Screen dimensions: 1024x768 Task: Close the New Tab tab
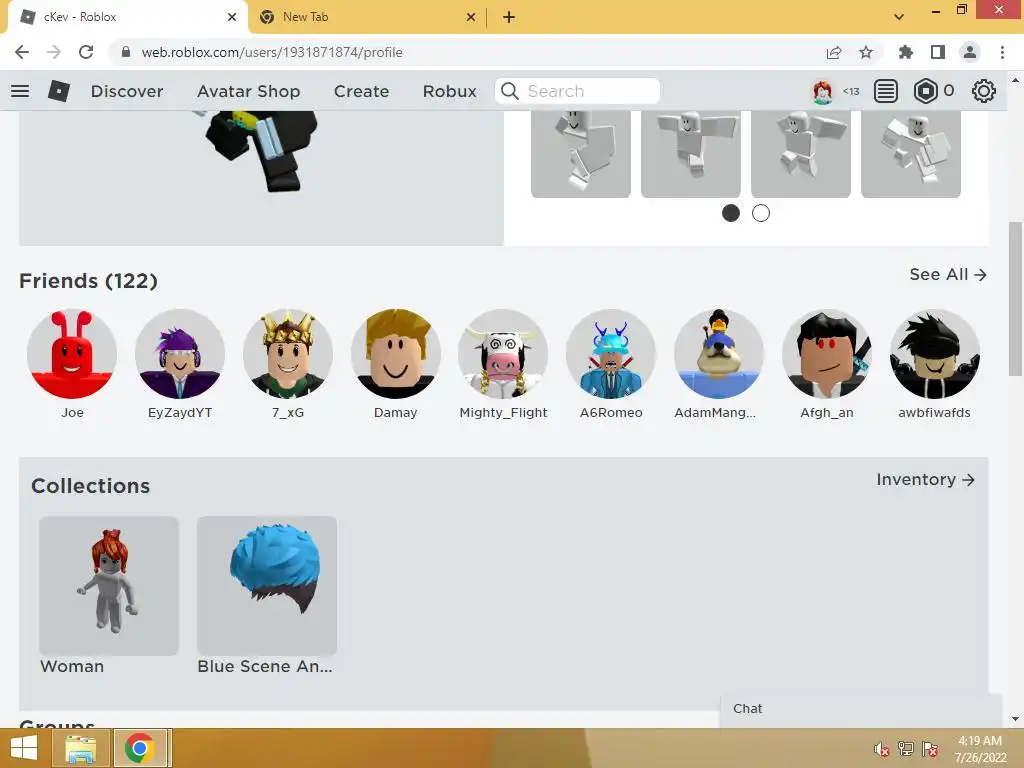click(x=471, y=17)
